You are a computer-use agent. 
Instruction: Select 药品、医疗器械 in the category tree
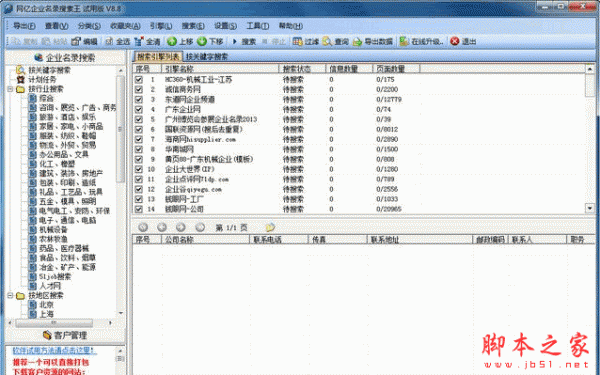64,248
